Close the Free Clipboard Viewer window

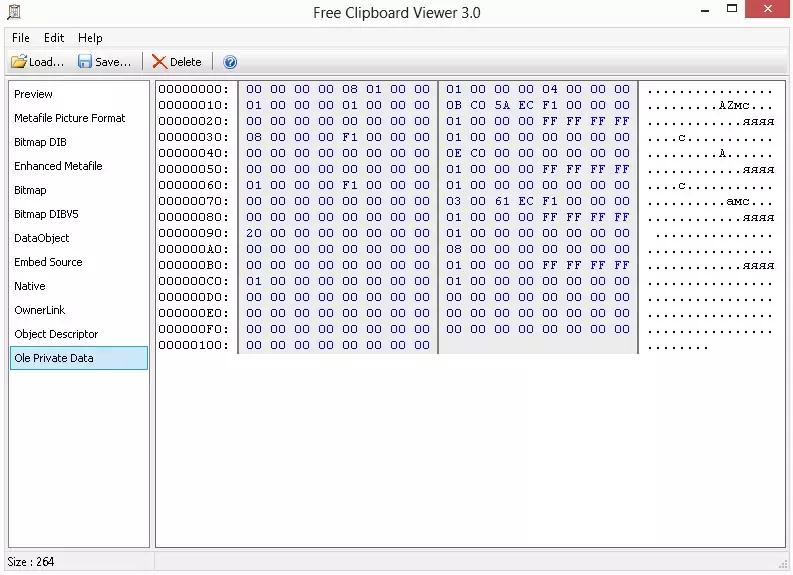[x=768, y=9]
